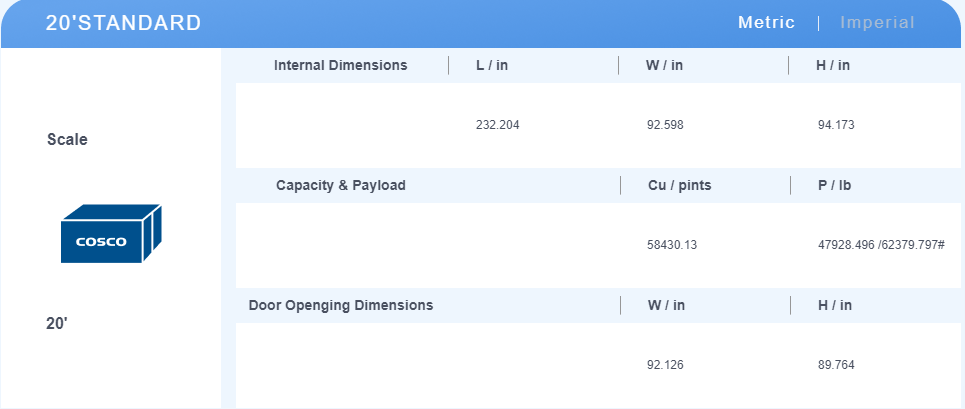Click the Internal Dimensions heading
965x409 pixels.
[x=340, y=65]
